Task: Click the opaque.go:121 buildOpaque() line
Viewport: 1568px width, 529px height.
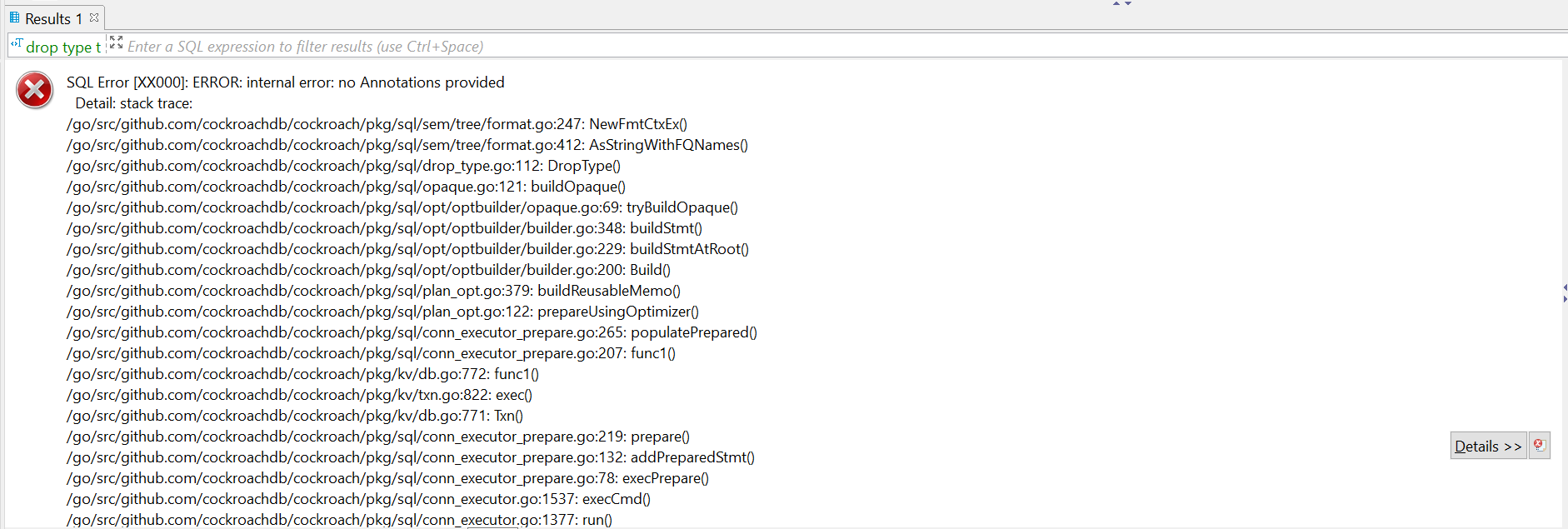Action: (x=346, y=187)
